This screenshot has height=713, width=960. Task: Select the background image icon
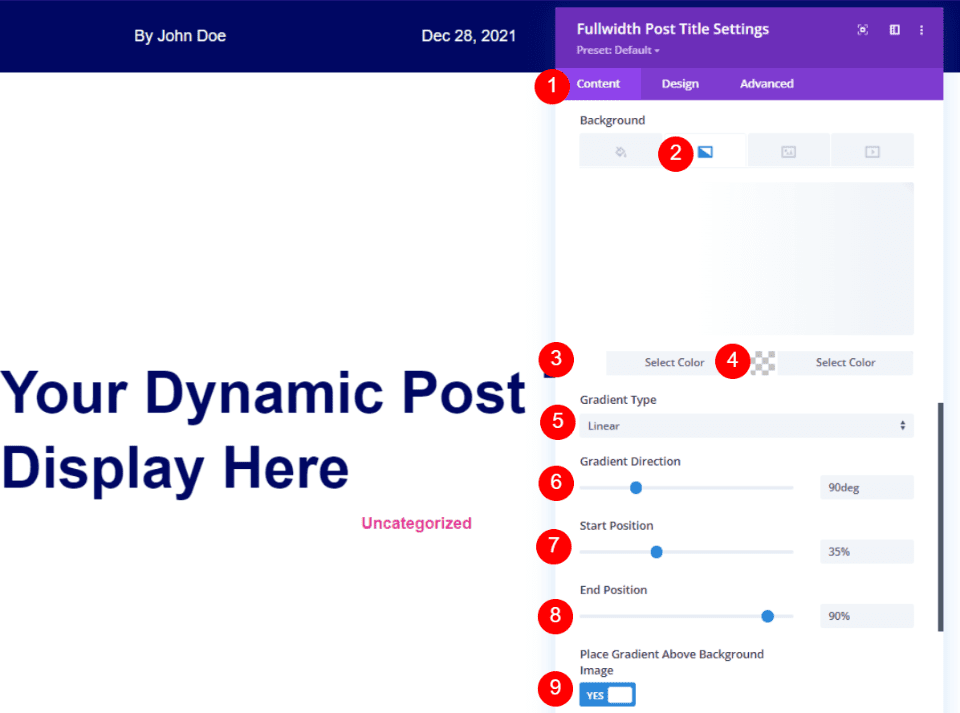(788, 150)
